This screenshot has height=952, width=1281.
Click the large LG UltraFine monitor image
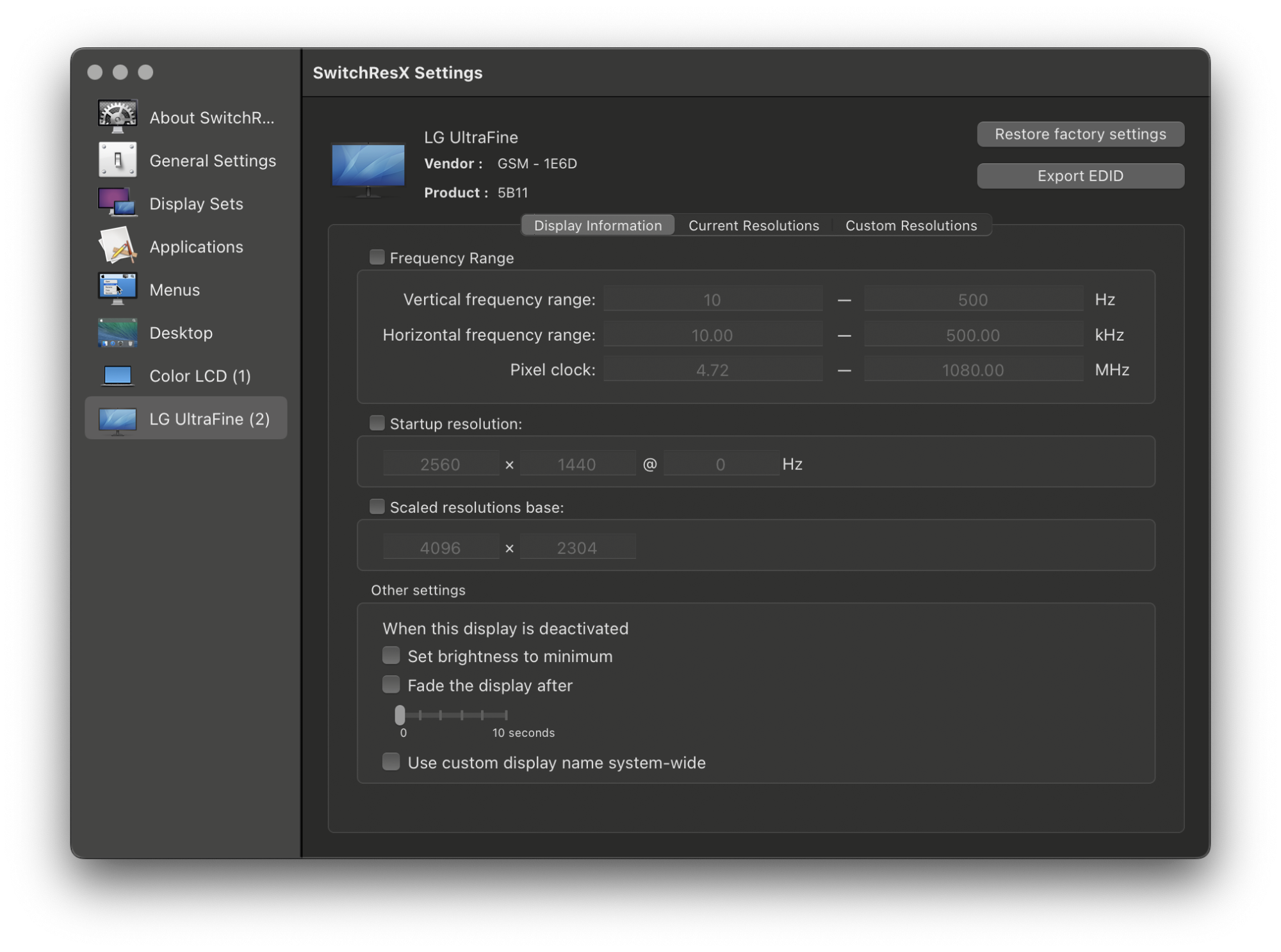pos(368,170)
